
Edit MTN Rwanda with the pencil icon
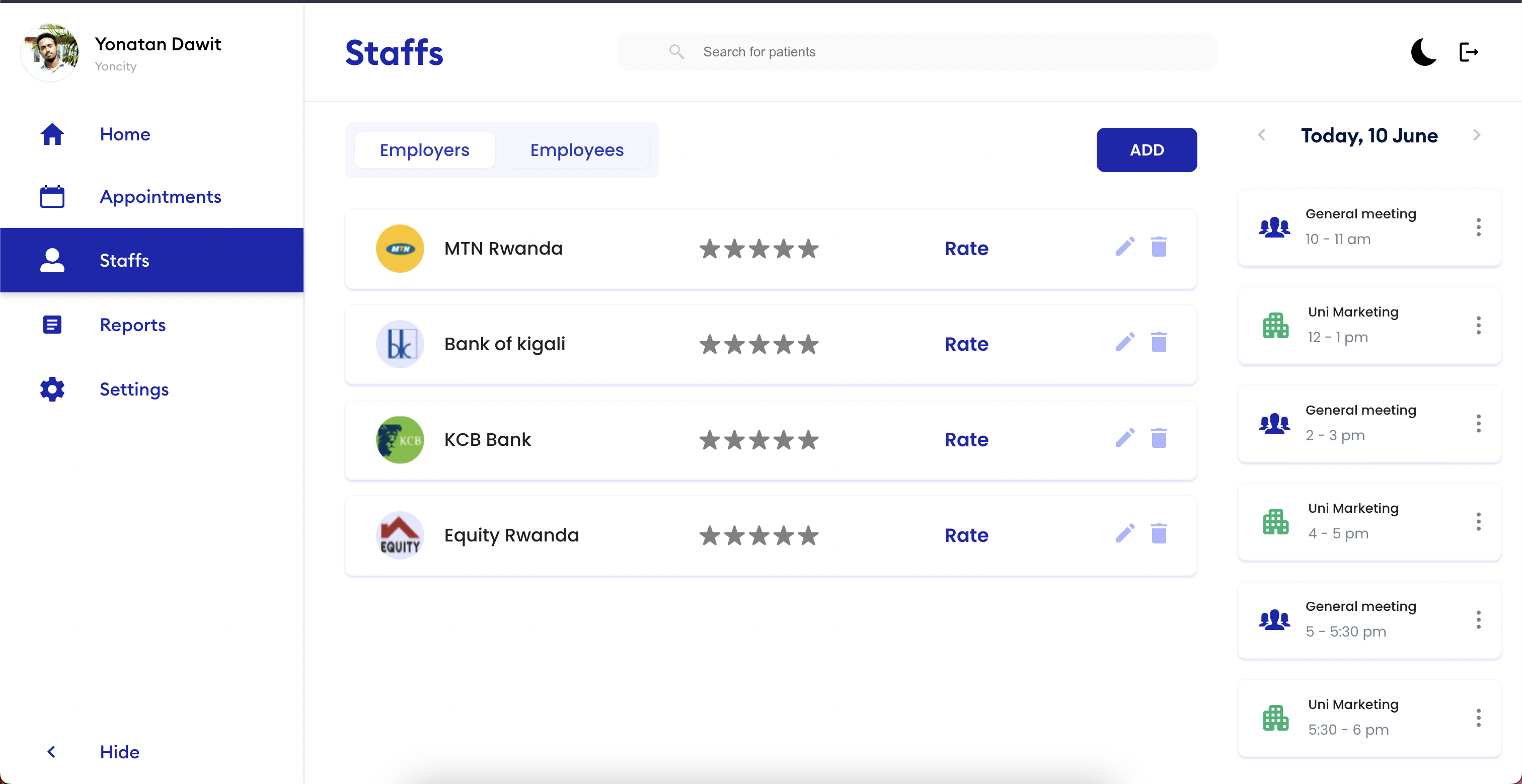tap(1124, 248)
